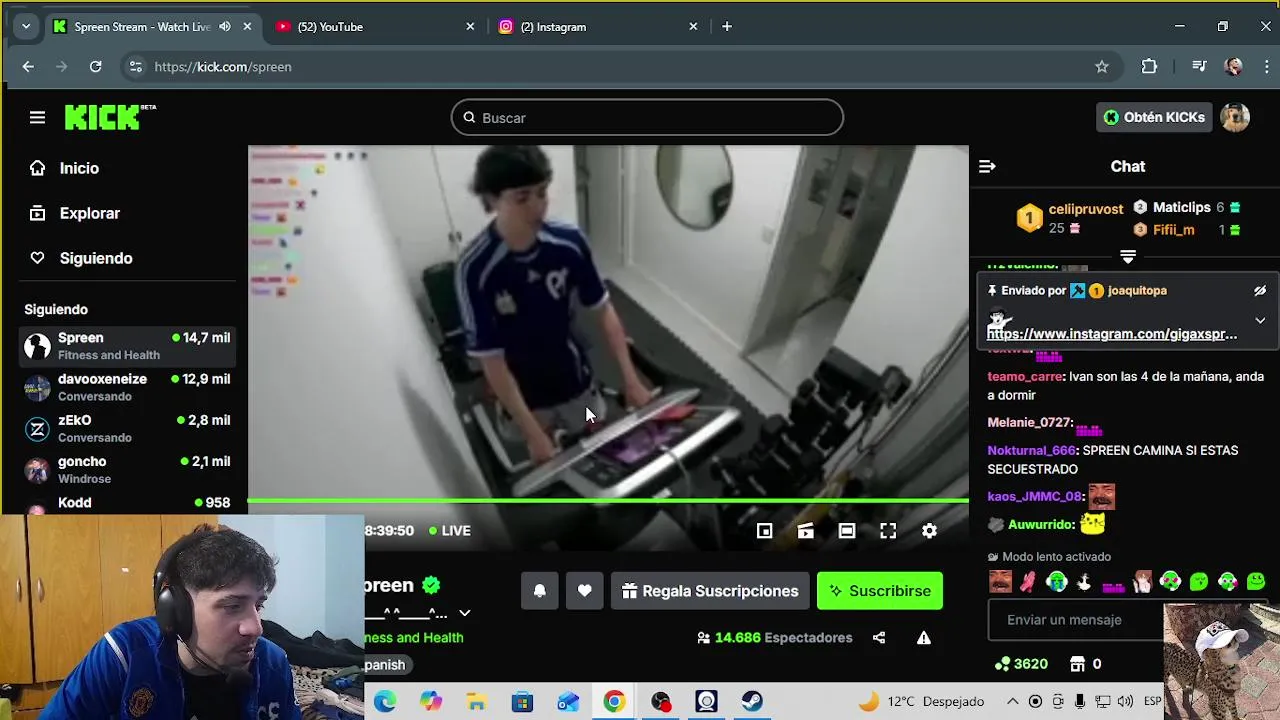Viewport: 1280px width, 720px height.
Task: Insert the heart-eyes green emote
Action: click(1170, 581)
